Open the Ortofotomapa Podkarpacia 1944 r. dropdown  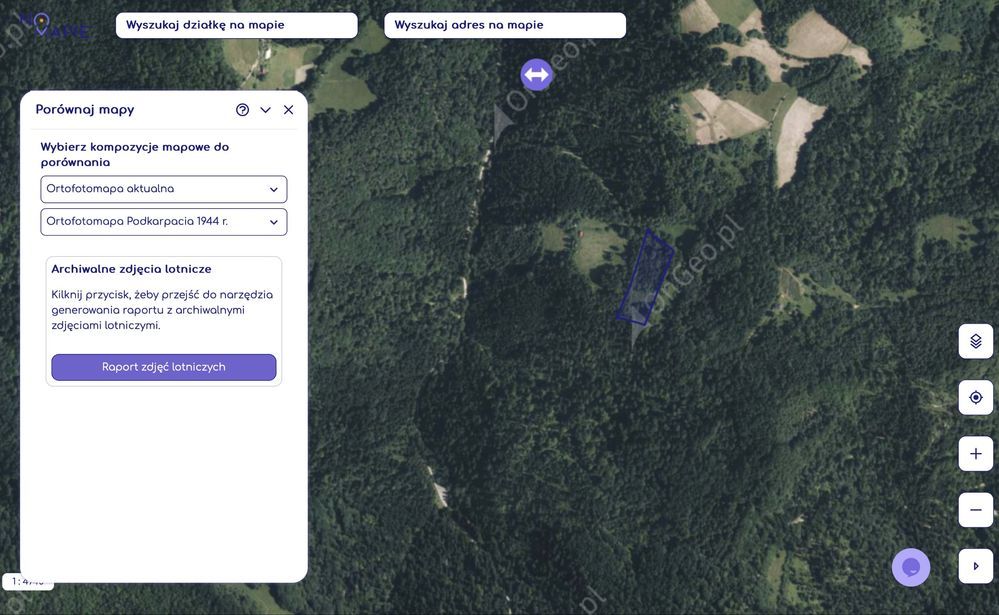(164, 222)
